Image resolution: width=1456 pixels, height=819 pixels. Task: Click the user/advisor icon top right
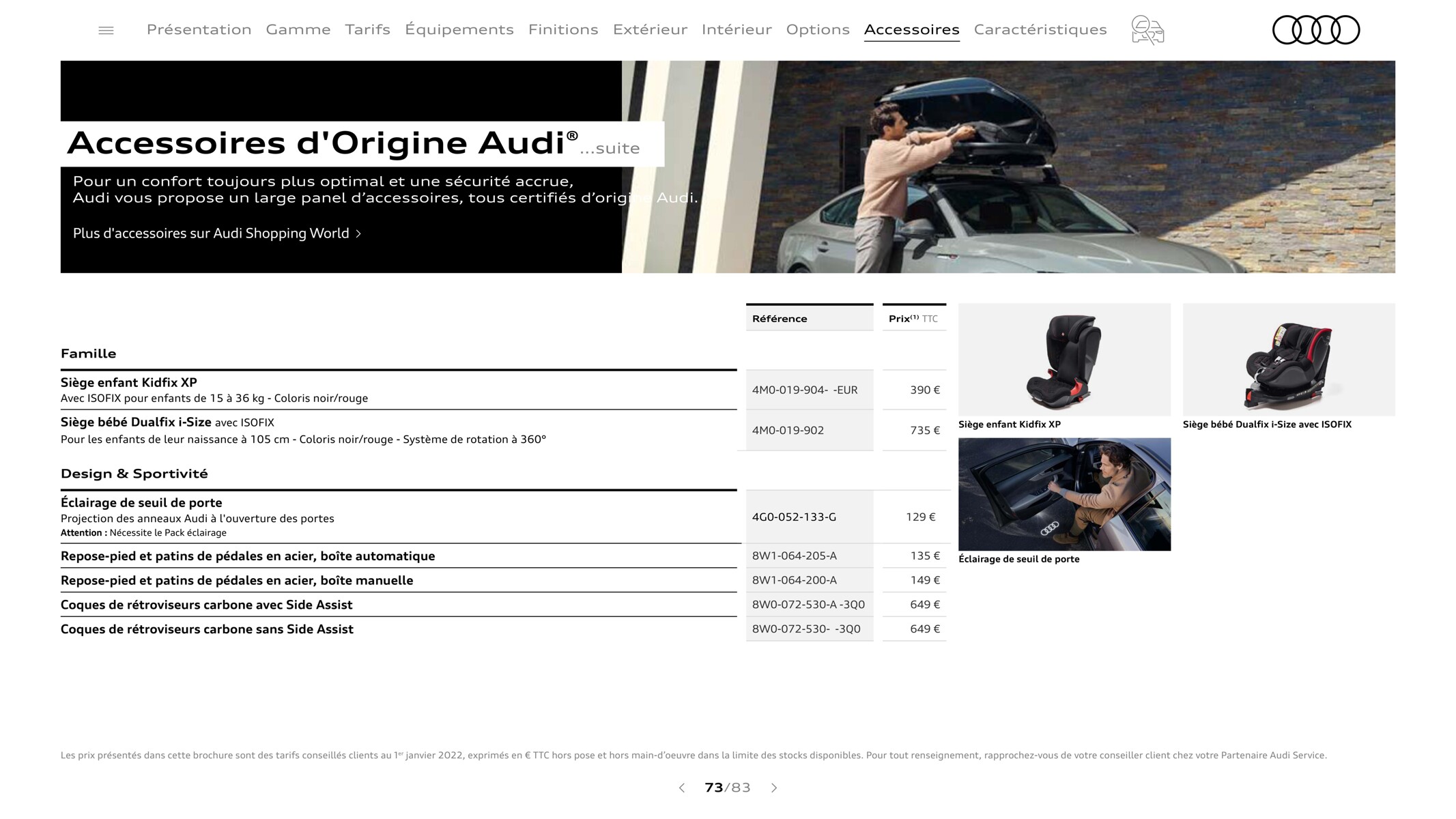[1147, 29]
